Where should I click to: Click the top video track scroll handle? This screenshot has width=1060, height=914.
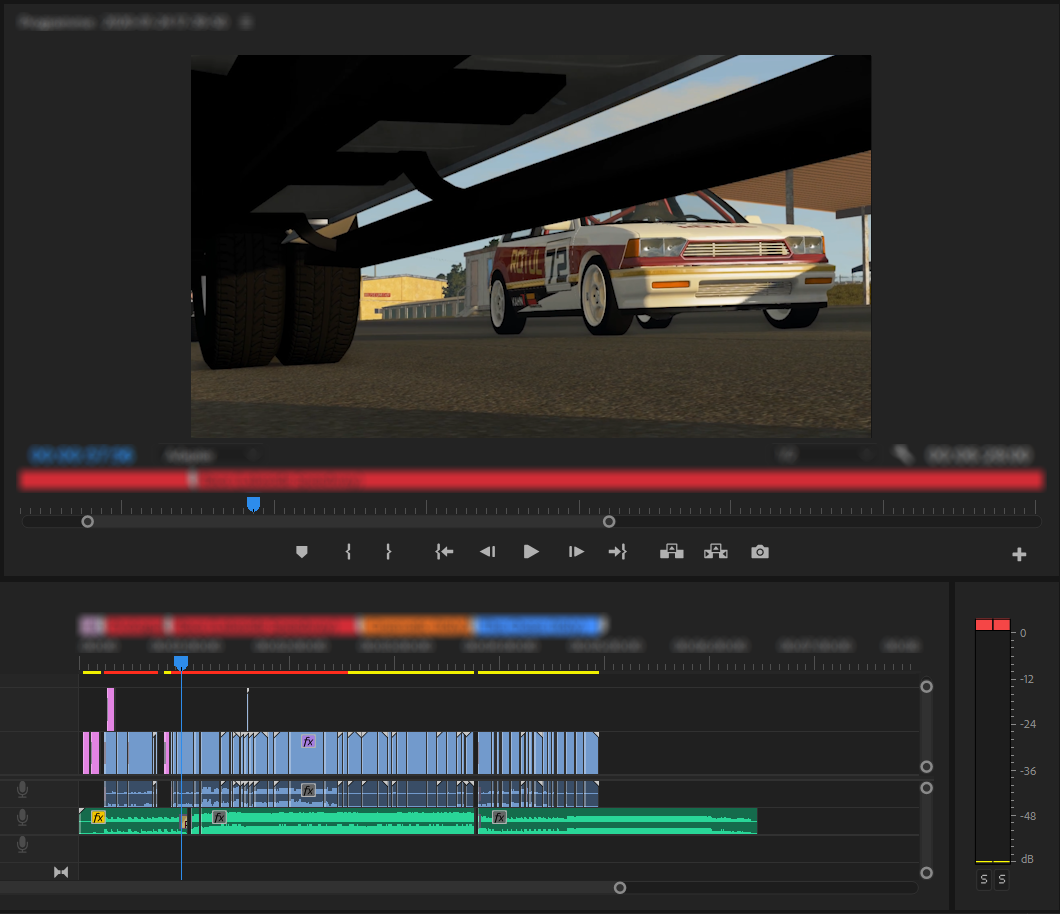(x=927, y=687)
